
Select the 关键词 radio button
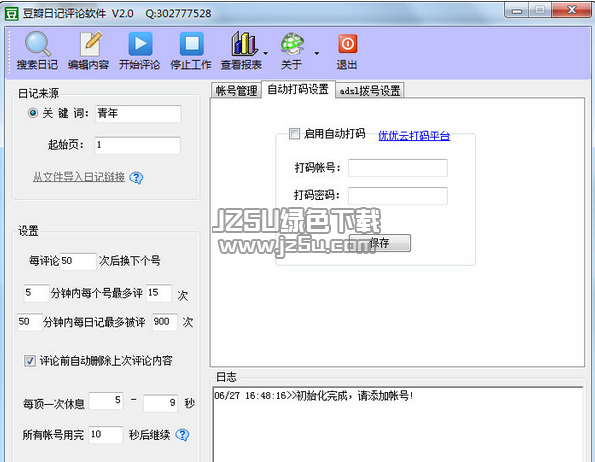click(x=33, y=113)
